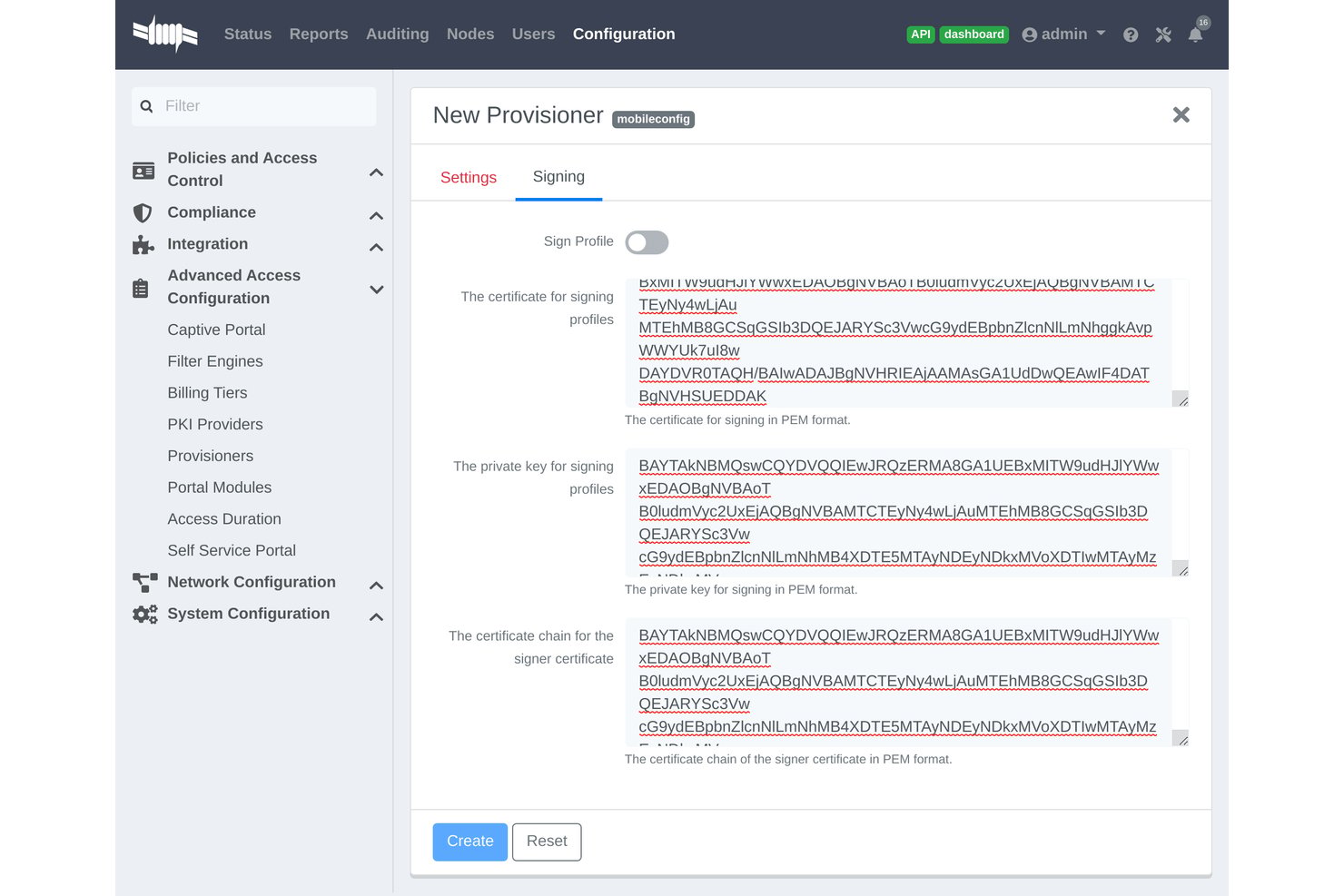Viewport: 1344px width, 896px height.
Task: Click the certificate chain text area
Action: [x=906, y=682]
